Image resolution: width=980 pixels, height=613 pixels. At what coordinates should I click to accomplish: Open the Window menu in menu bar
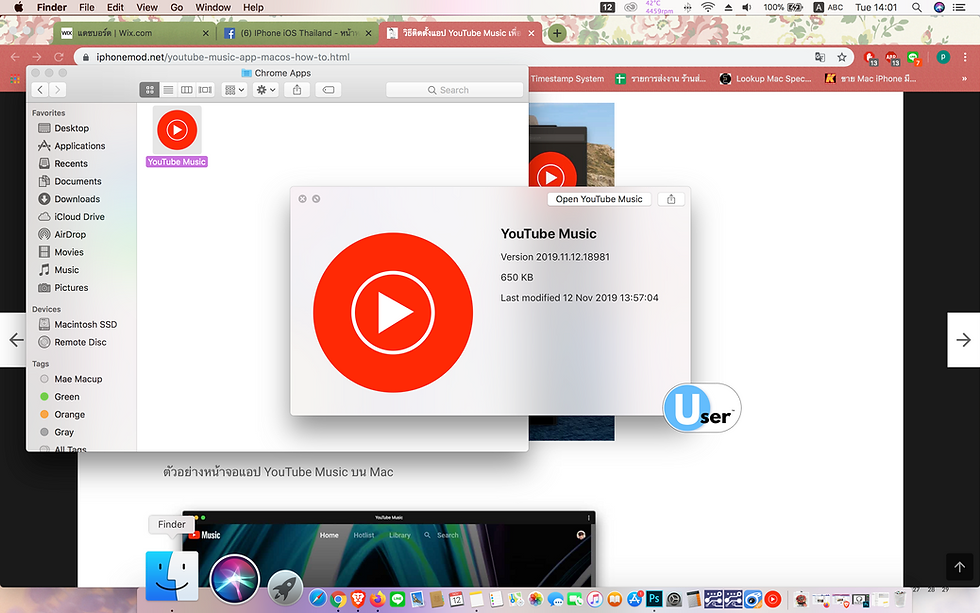(213, 7)
